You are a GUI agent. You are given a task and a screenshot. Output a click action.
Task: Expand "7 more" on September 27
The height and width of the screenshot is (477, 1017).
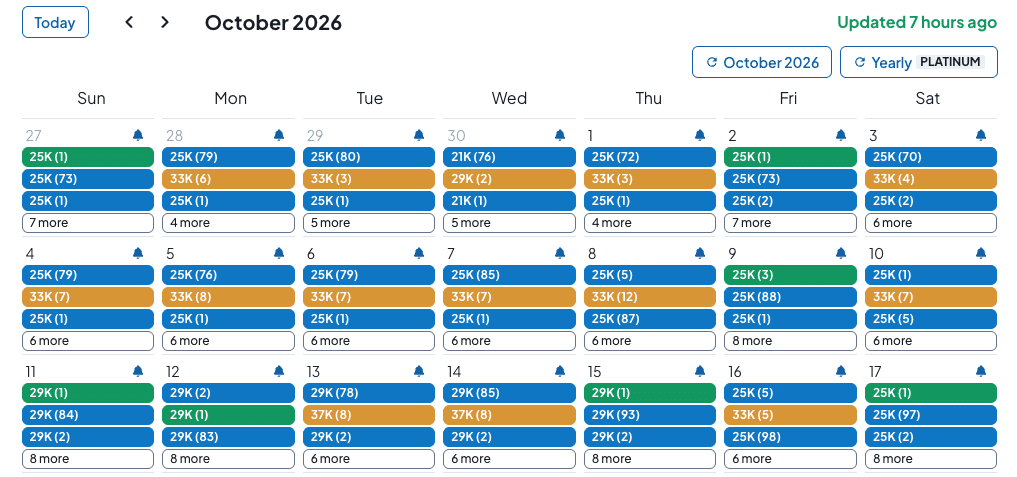88,223
